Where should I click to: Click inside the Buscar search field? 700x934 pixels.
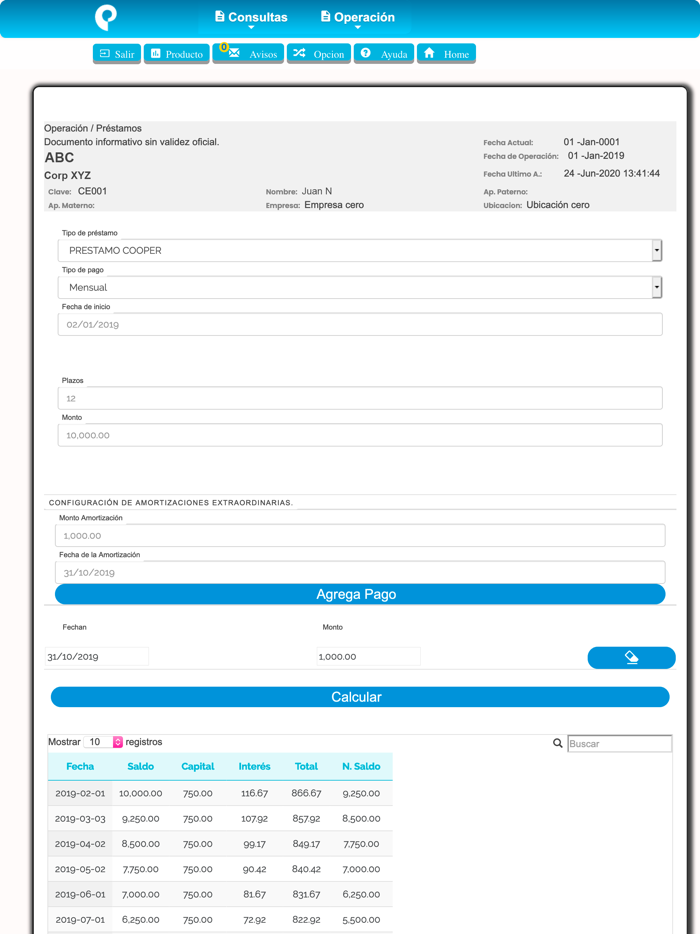click(x=618, y=743)
